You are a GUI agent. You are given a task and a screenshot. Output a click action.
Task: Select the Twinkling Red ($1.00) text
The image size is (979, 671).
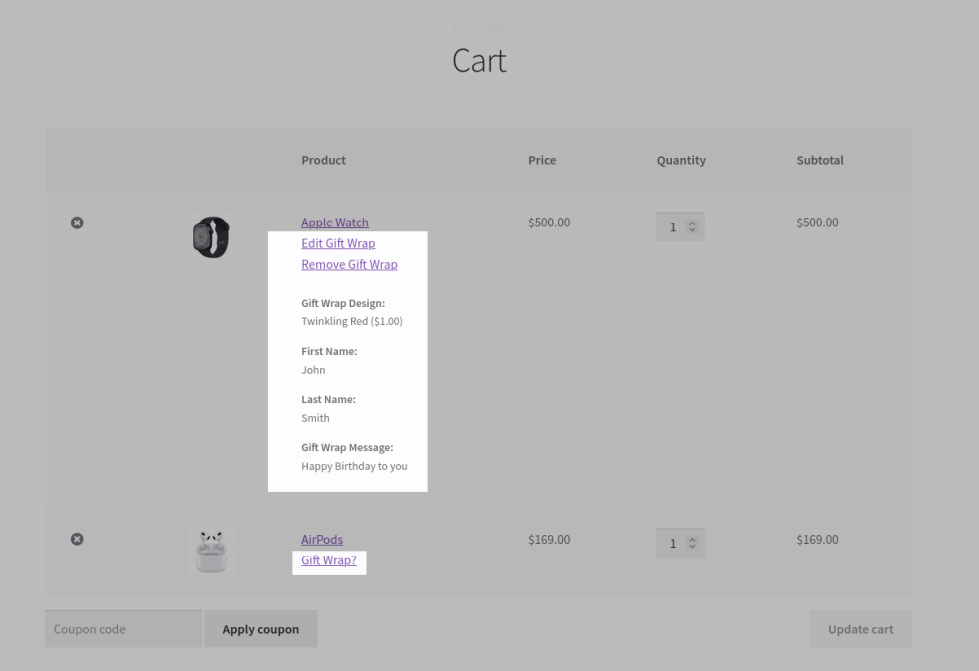352,321
